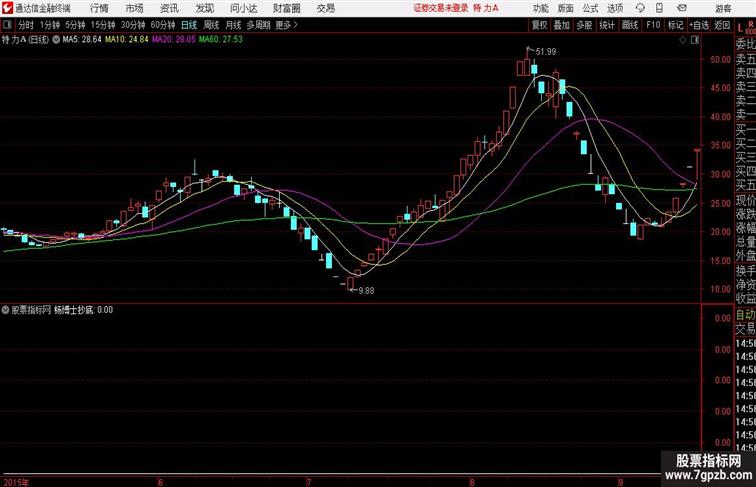Open the 市场 menu
This screenshot has width=756, height=487.
134,8
